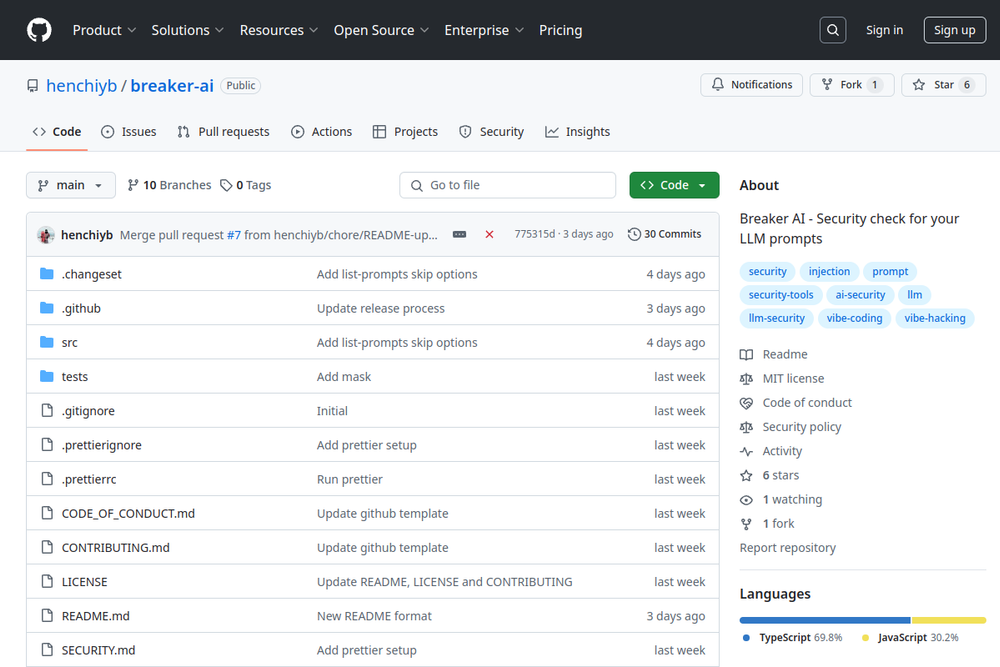The height and width of the screenshot is (667, 1000).
Task: Open the 'New README format' commit message
Action: click(374, 616)
